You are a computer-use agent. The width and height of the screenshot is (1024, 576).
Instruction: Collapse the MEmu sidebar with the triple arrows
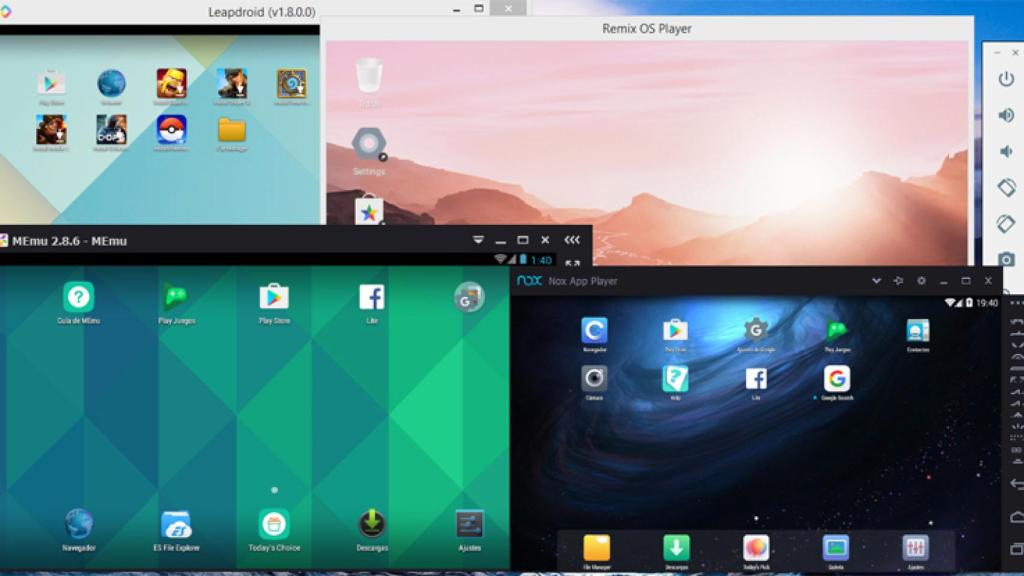pyautogui.click(x=570, y=240)
